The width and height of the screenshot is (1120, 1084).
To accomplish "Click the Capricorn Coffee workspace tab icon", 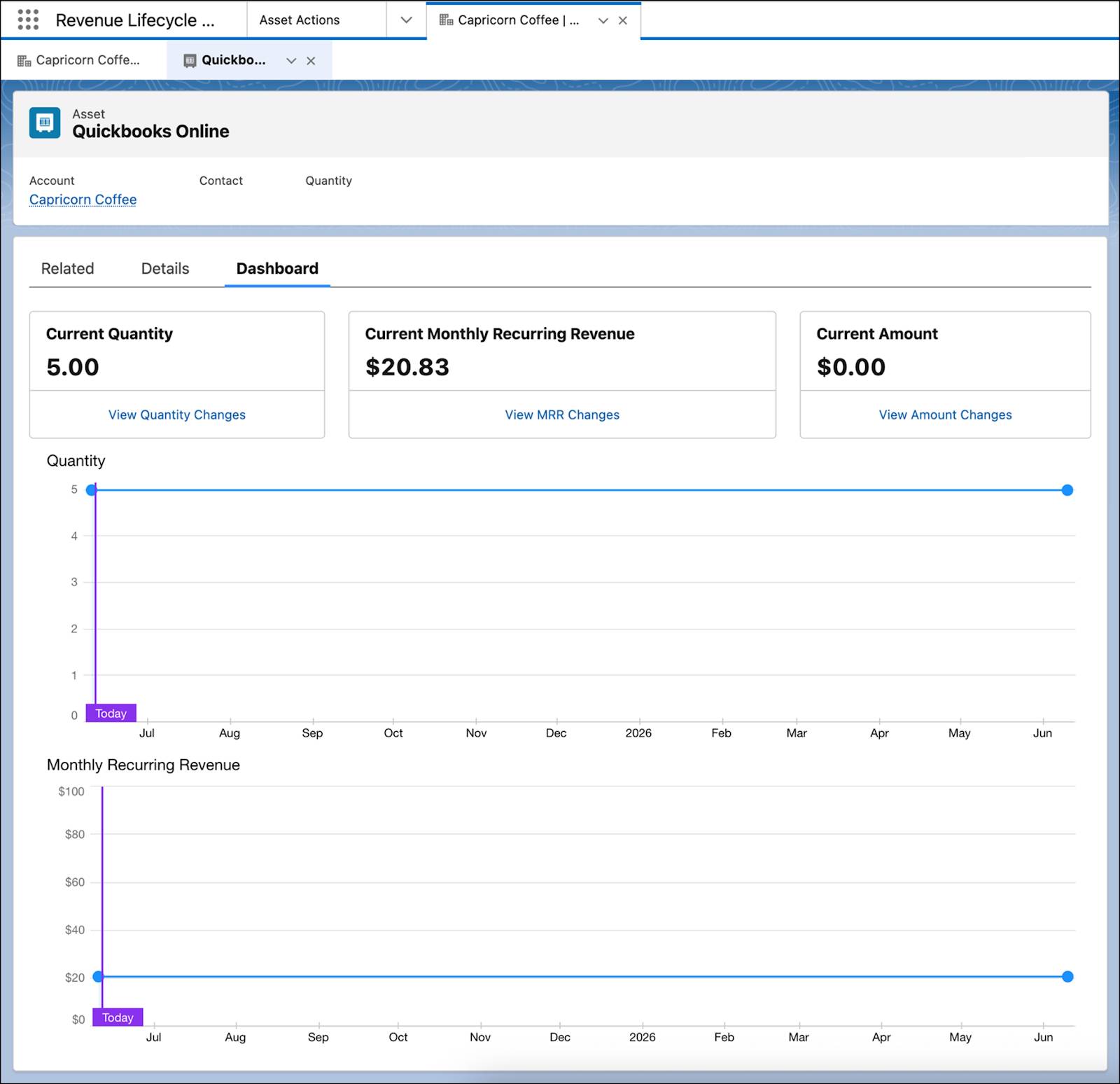I will (446, 20).
